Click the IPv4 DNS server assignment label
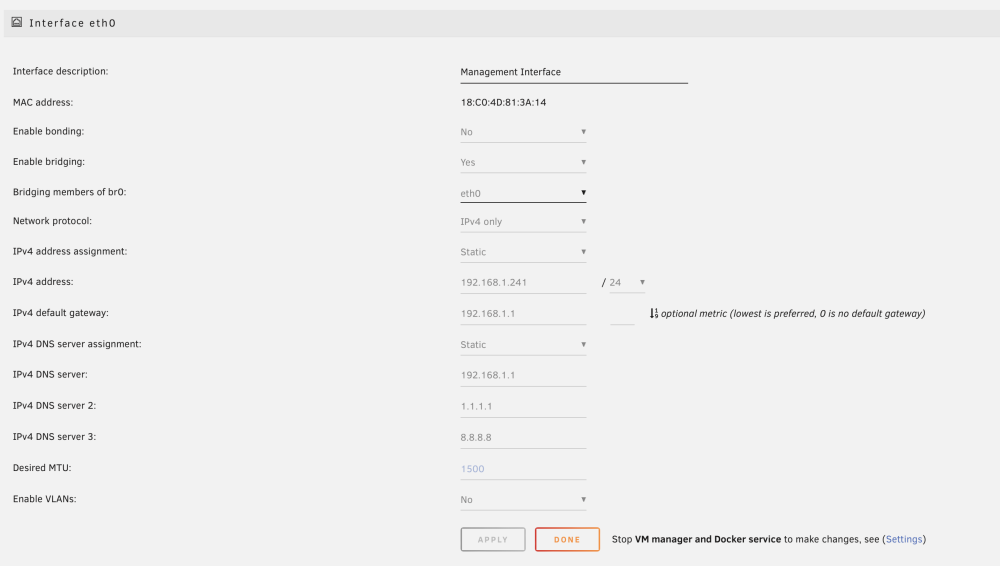This screenshot has width=1000, height=566. point(77,344)
